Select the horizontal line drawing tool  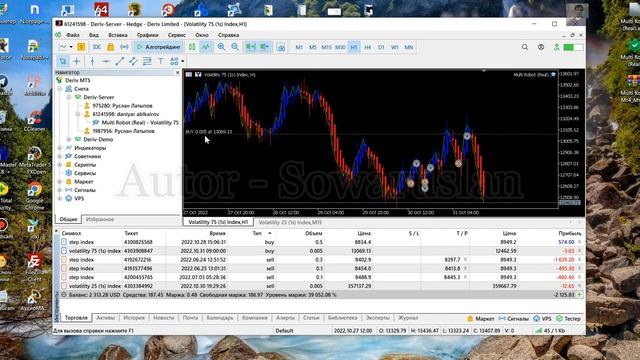106,61
